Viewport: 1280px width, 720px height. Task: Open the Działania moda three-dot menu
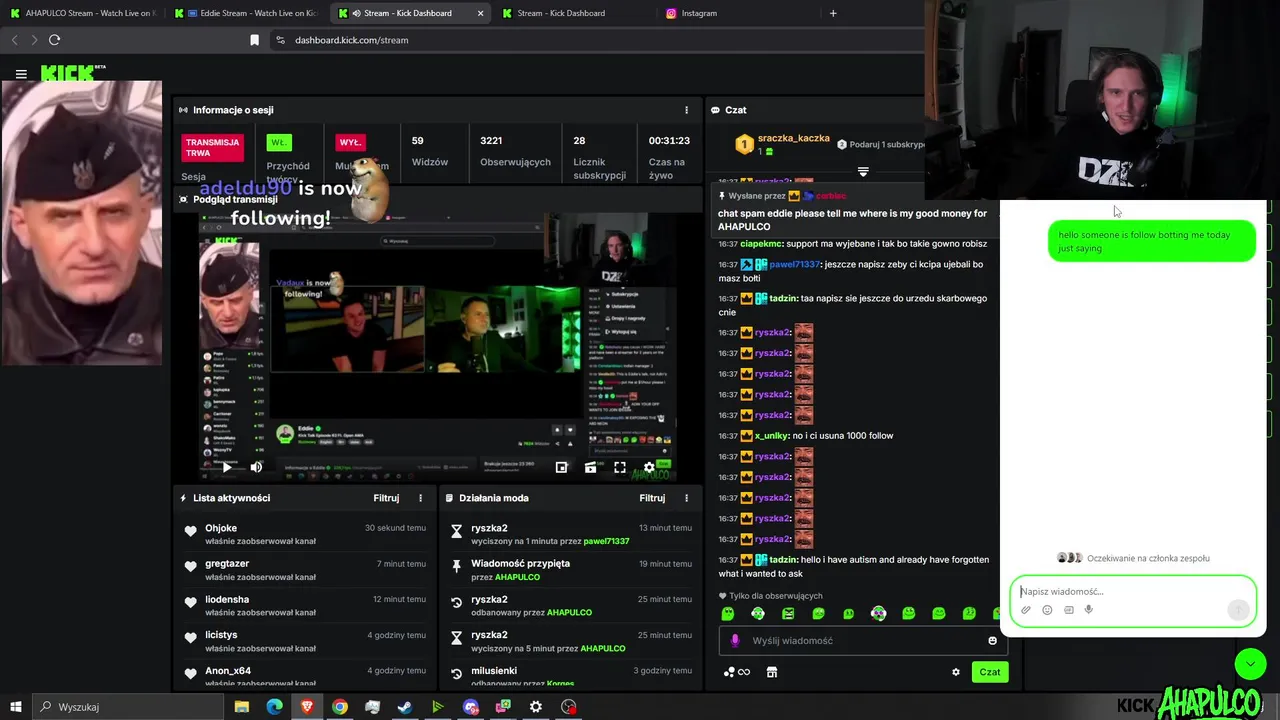pyautogui.click(x=686, y=498)
